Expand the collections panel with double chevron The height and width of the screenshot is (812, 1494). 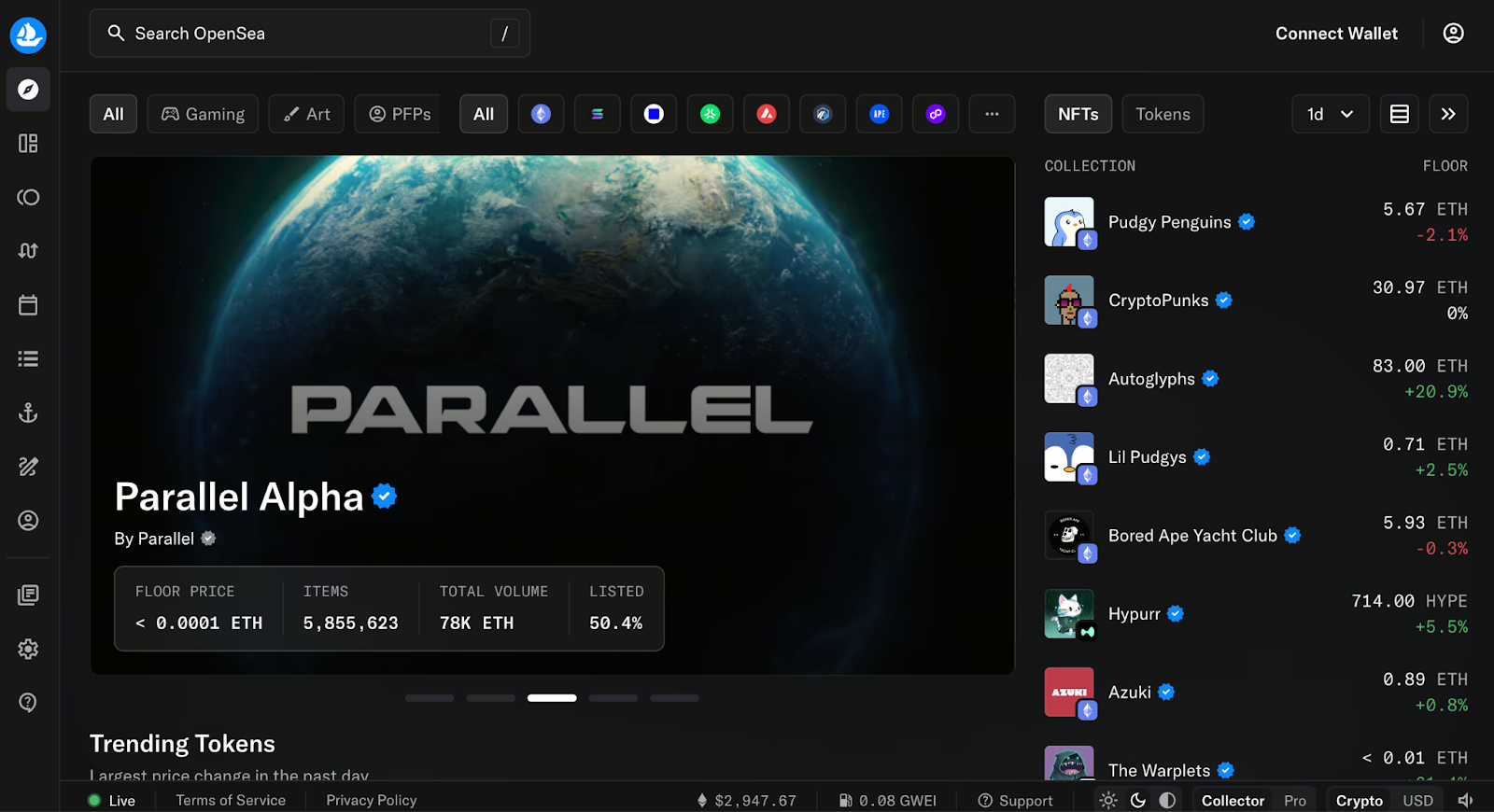coord(1448,114)
